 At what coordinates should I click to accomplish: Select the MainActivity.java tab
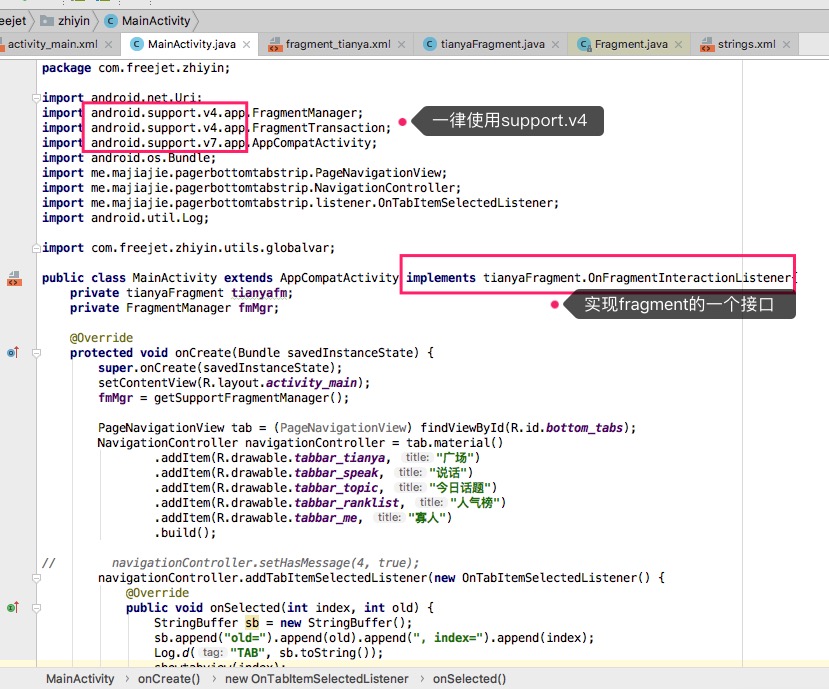(191, 44)
